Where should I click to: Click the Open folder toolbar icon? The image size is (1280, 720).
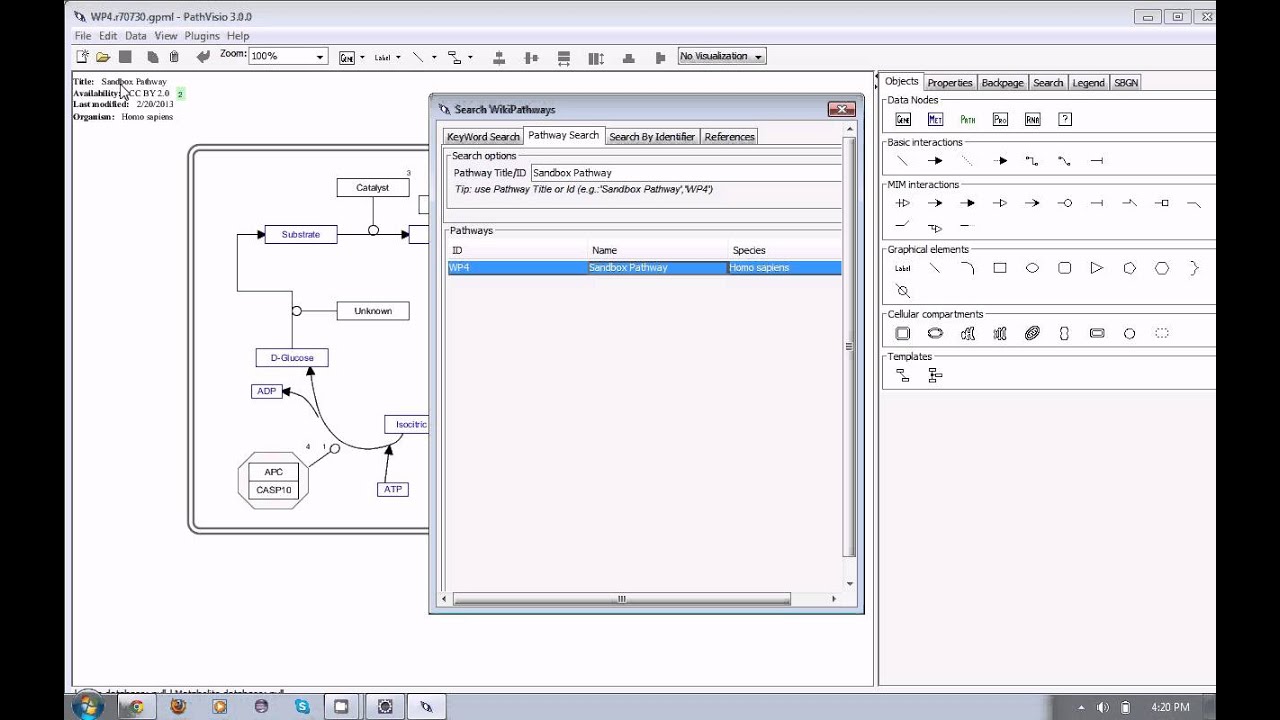pos(103,57)
